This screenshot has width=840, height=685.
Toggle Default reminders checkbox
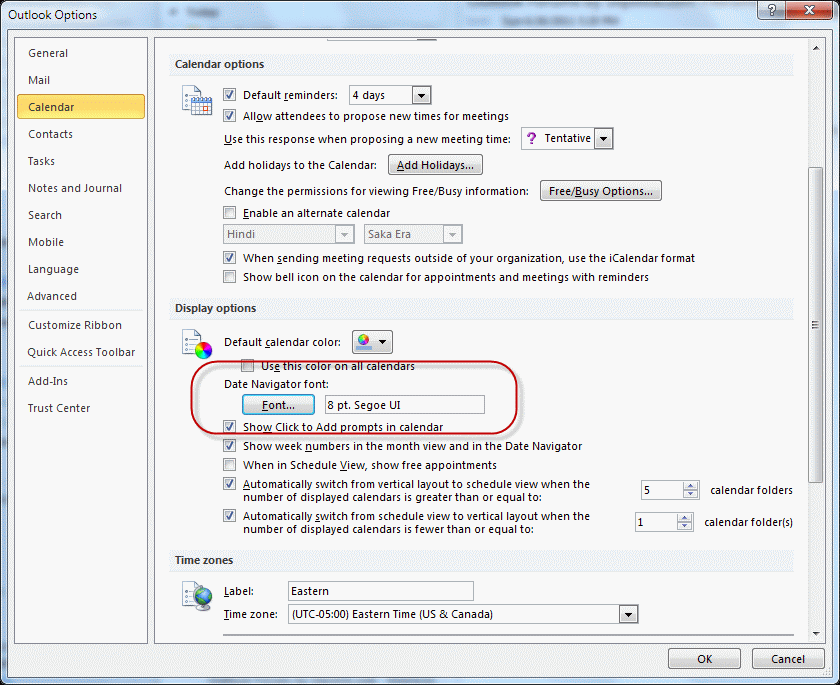(230, 95)
